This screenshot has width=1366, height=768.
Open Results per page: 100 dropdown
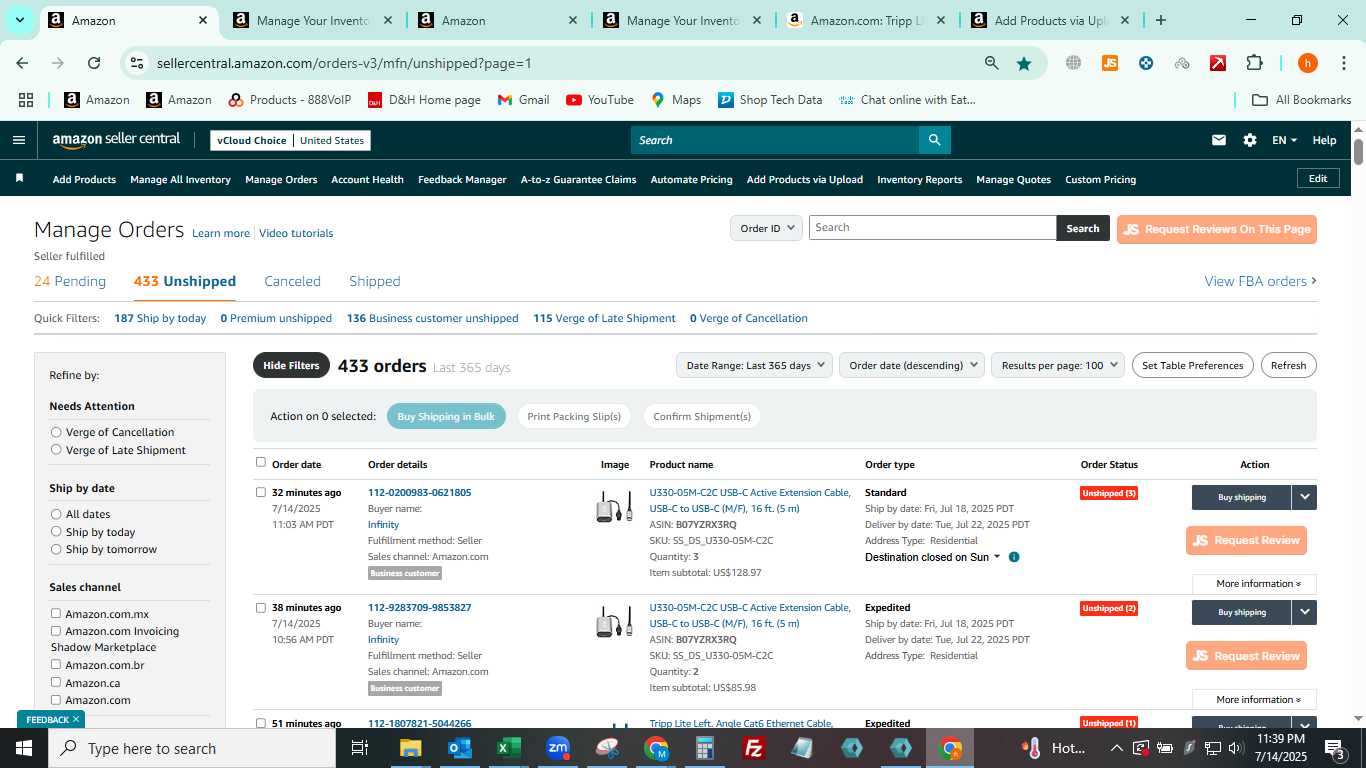tap(1058, 365)
